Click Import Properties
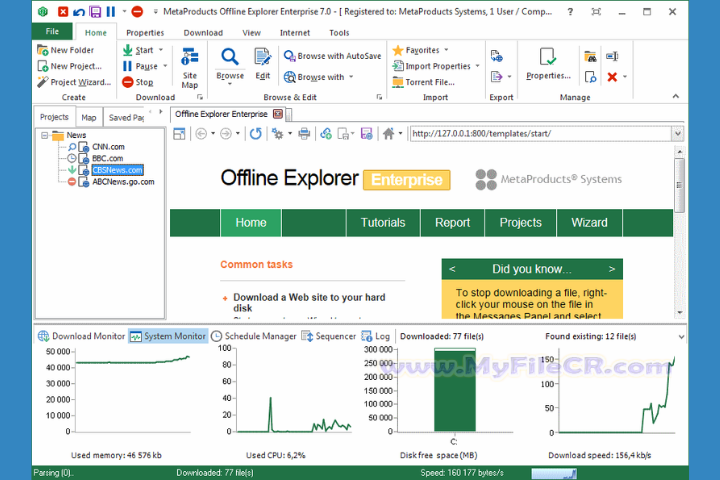Viewport: 720px width, 480px height. tap(432, 66)
